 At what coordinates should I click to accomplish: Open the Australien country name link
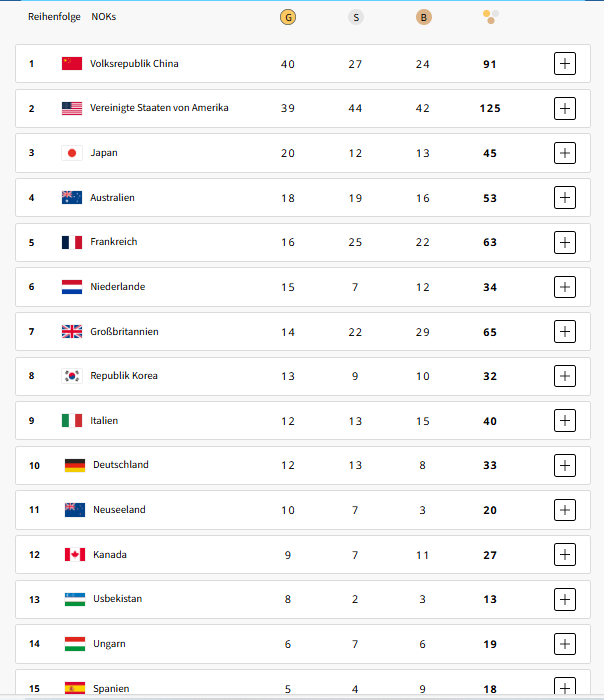tap(112, 198)
